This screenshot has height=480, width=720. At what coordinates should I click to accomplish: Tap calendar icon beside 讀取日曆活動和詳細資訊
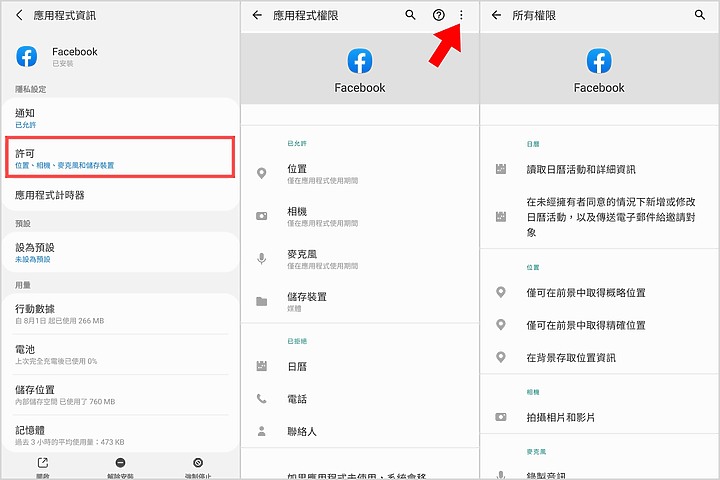[x=501, y=169]
